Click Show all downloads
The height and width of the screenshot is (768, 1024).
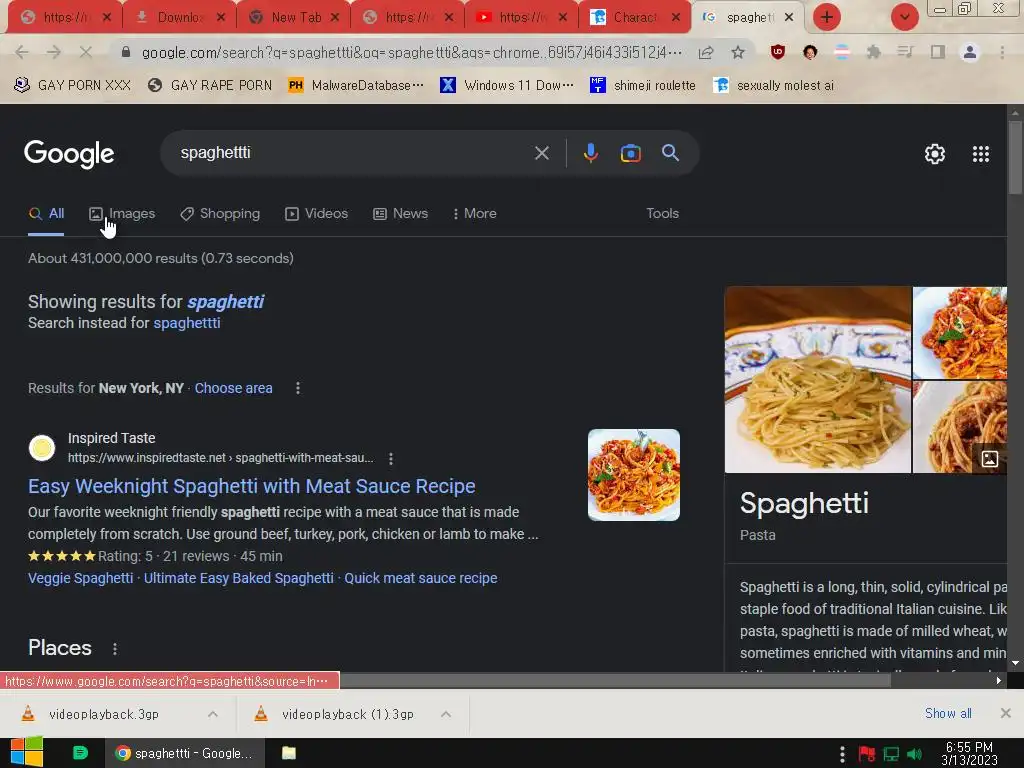(948, 713)
